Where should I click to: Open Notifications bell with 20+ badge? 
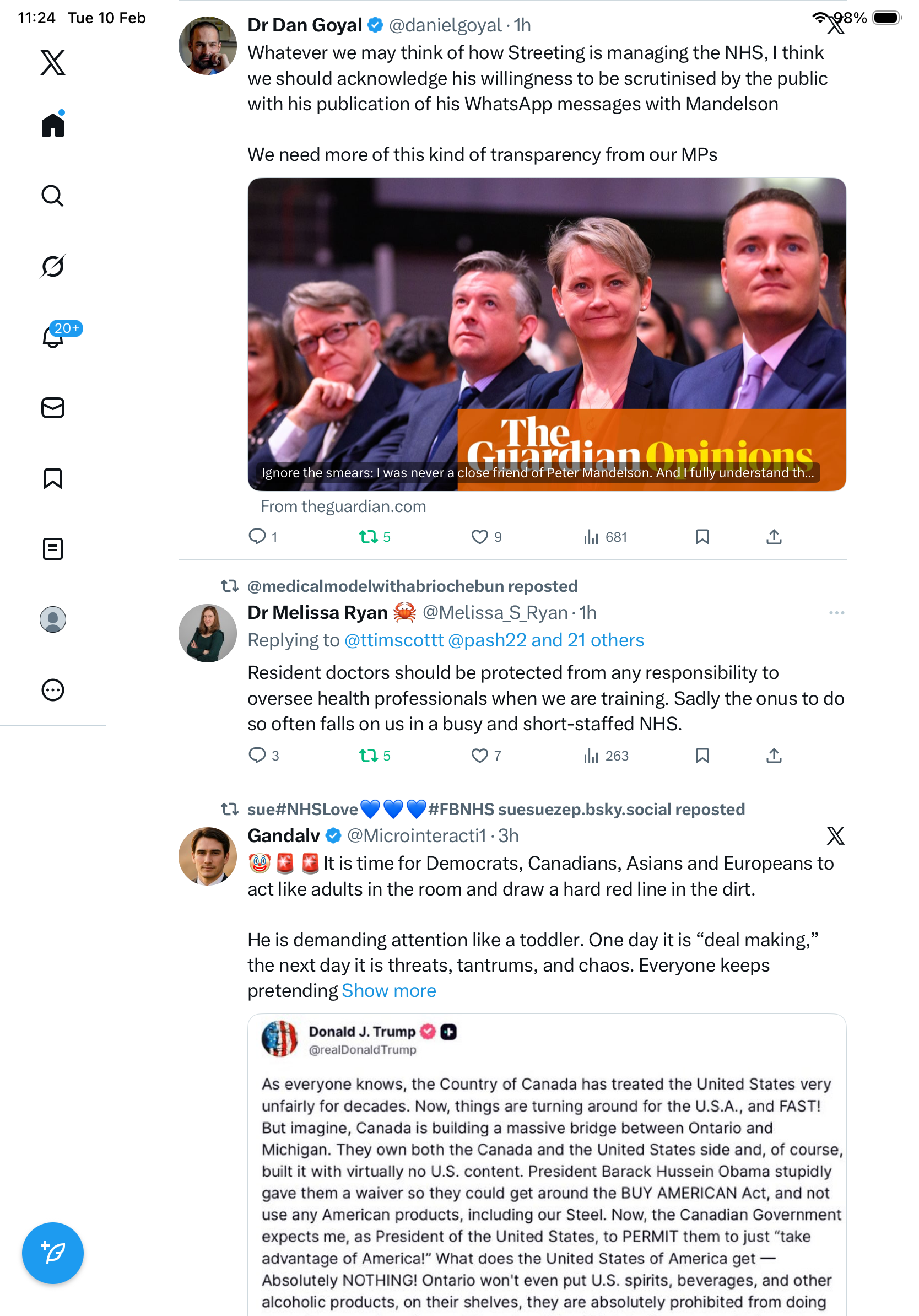click(53, 337)
